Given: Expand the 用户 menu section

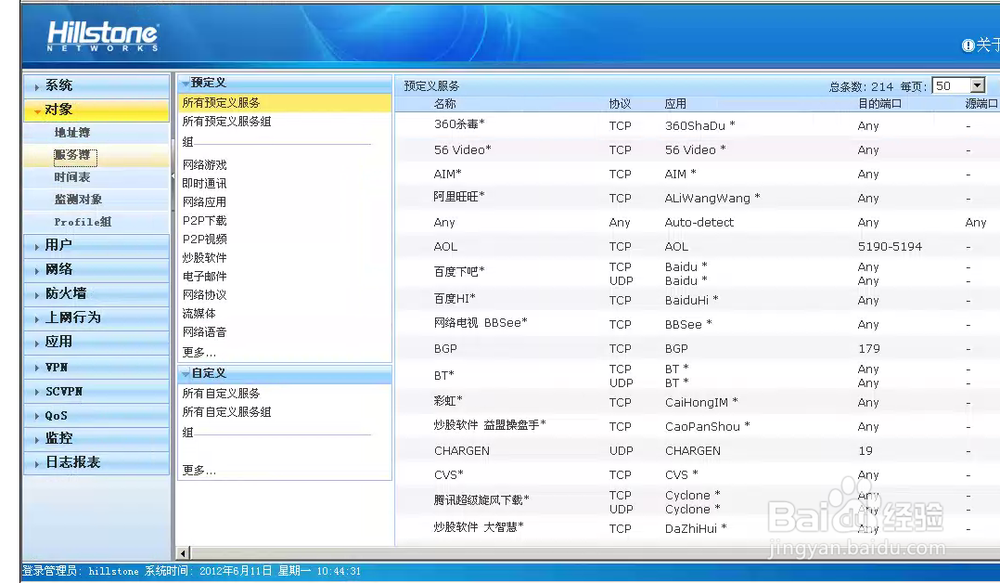Looking at the screenshot, I should (96, 245).
